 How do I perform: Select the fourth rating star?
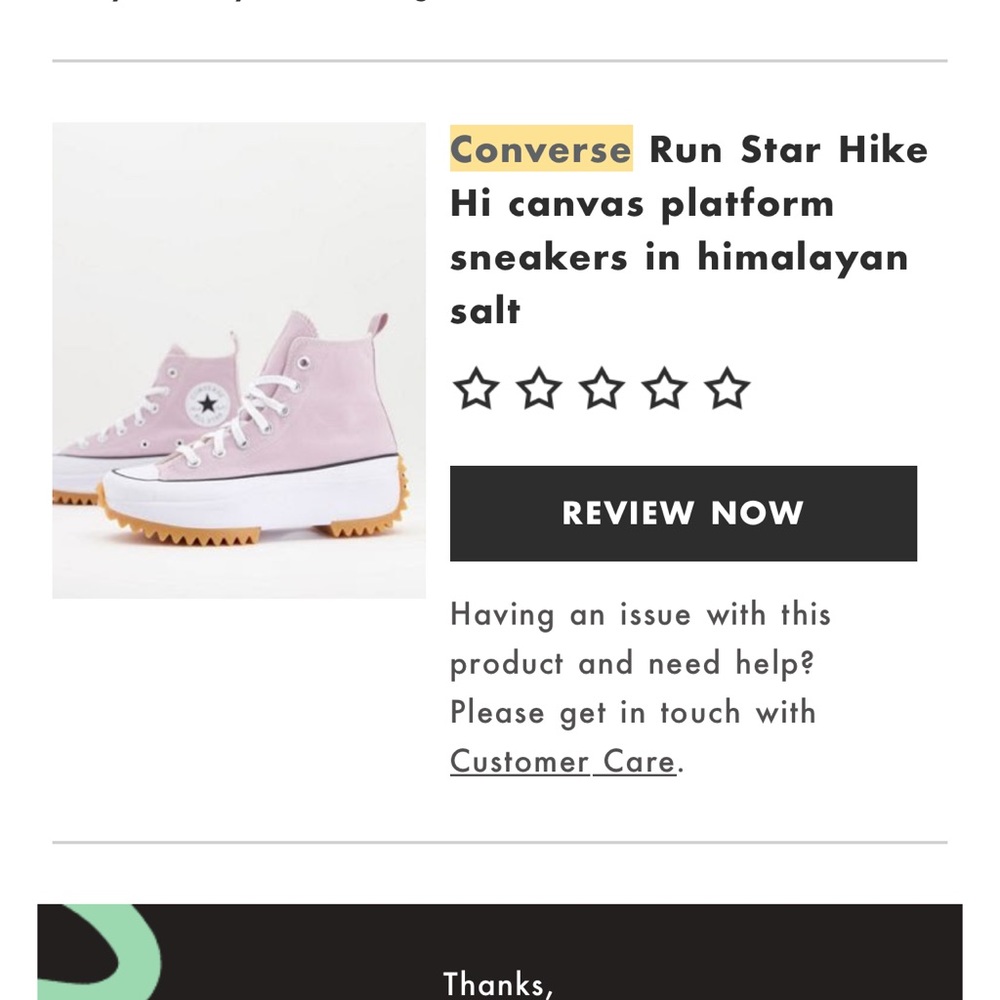[665, 389]
